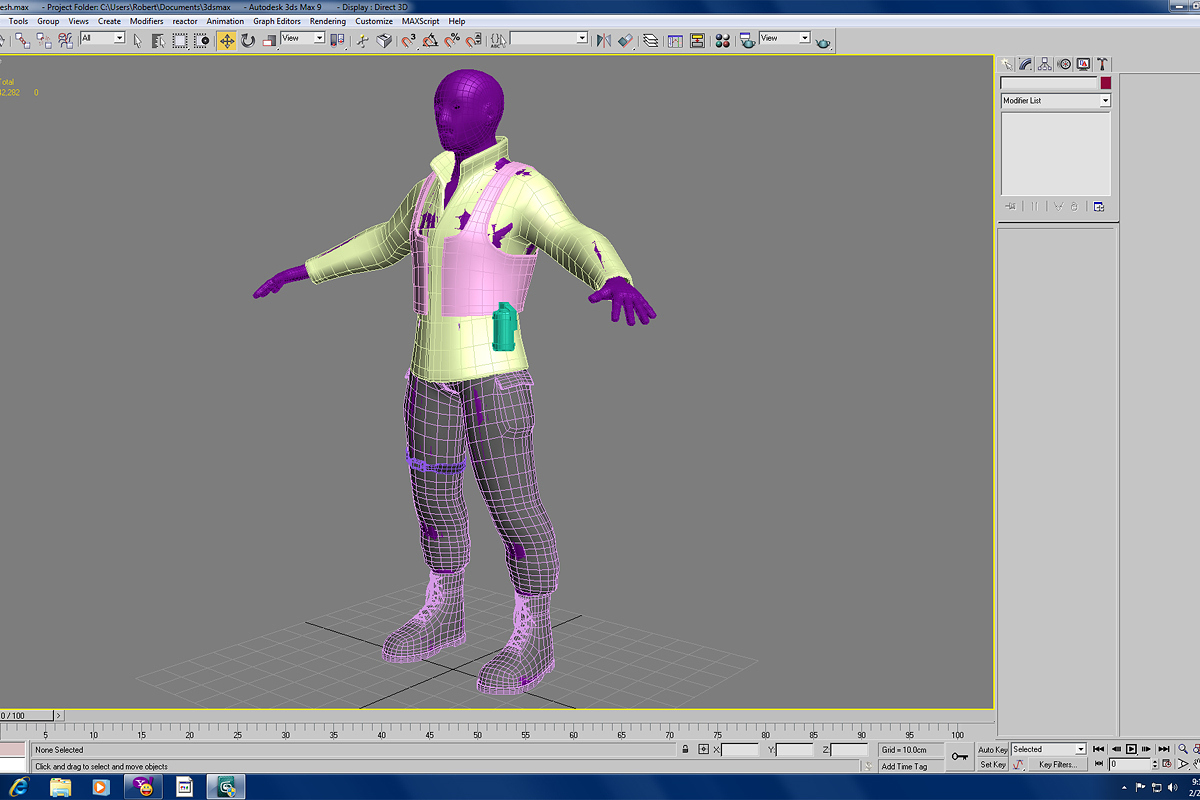
Task: Open the Named Selection Sets dropdown
Action: pos(549,38)
